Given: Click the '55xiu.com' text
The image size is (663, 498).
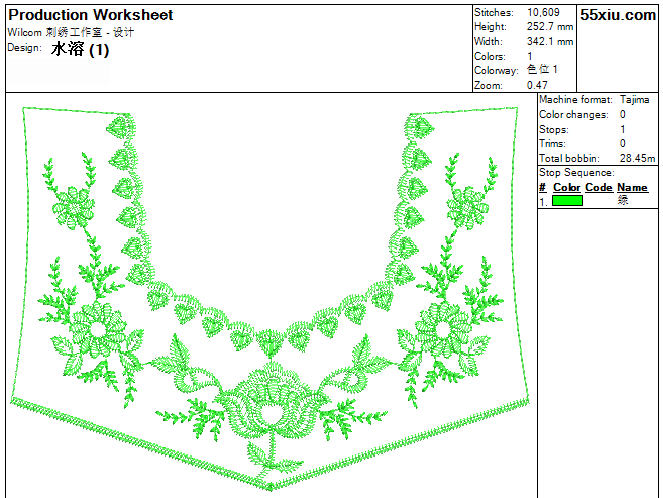Looking at the screenshot, I should [618, 15].
